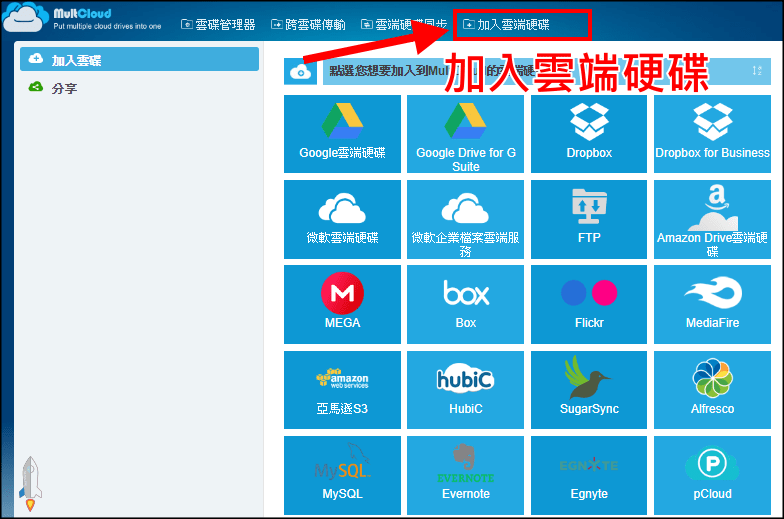
Task: Choose the Flickr tile
Action: click(x=588, y=304)
